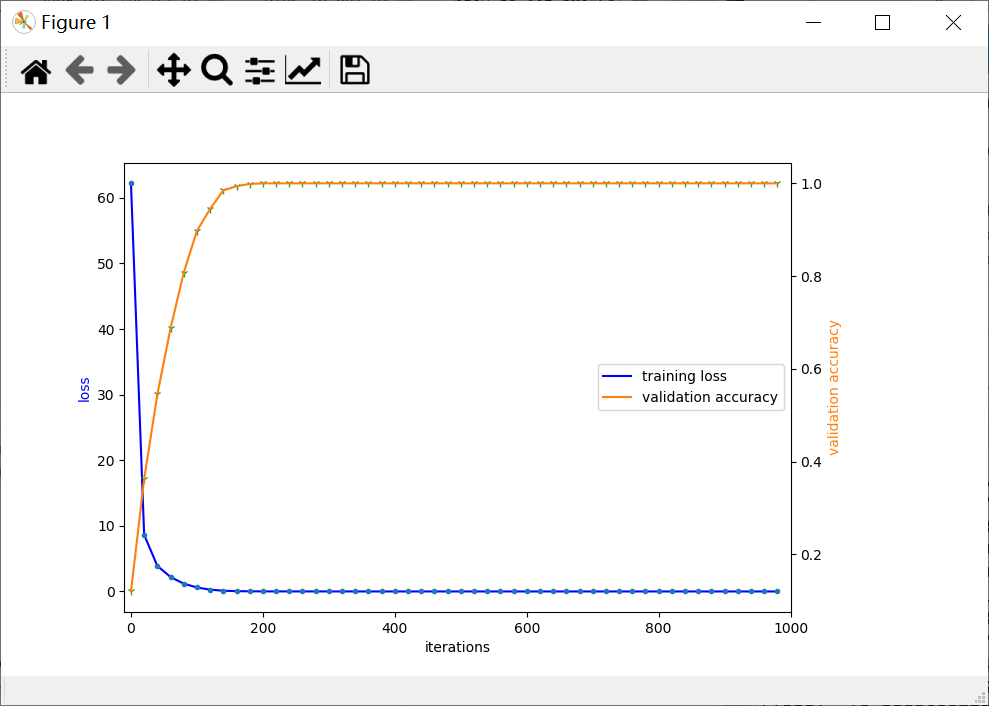Image resolution: width=989 pixels, height=706 pixels.
Task: Click the 'iterations' x-axis label
Action: point(457,647)
